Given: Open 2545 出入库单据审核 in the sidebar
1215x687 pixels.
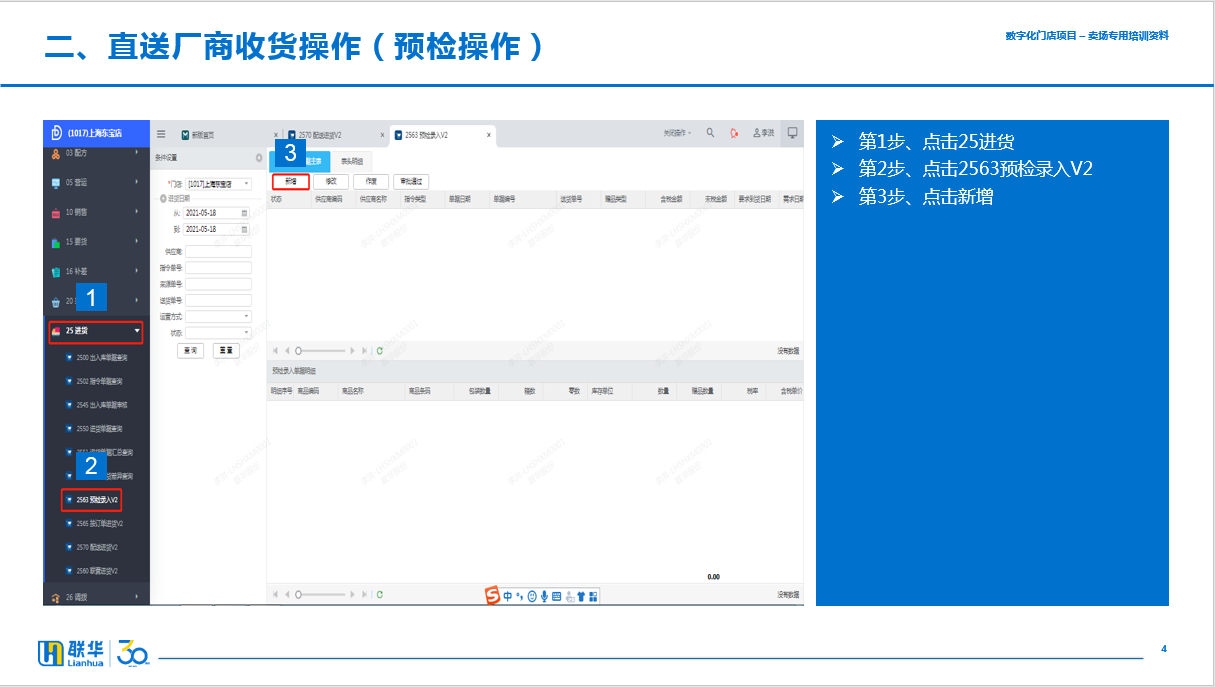Looking at the screenshot, I should (96, 405).
